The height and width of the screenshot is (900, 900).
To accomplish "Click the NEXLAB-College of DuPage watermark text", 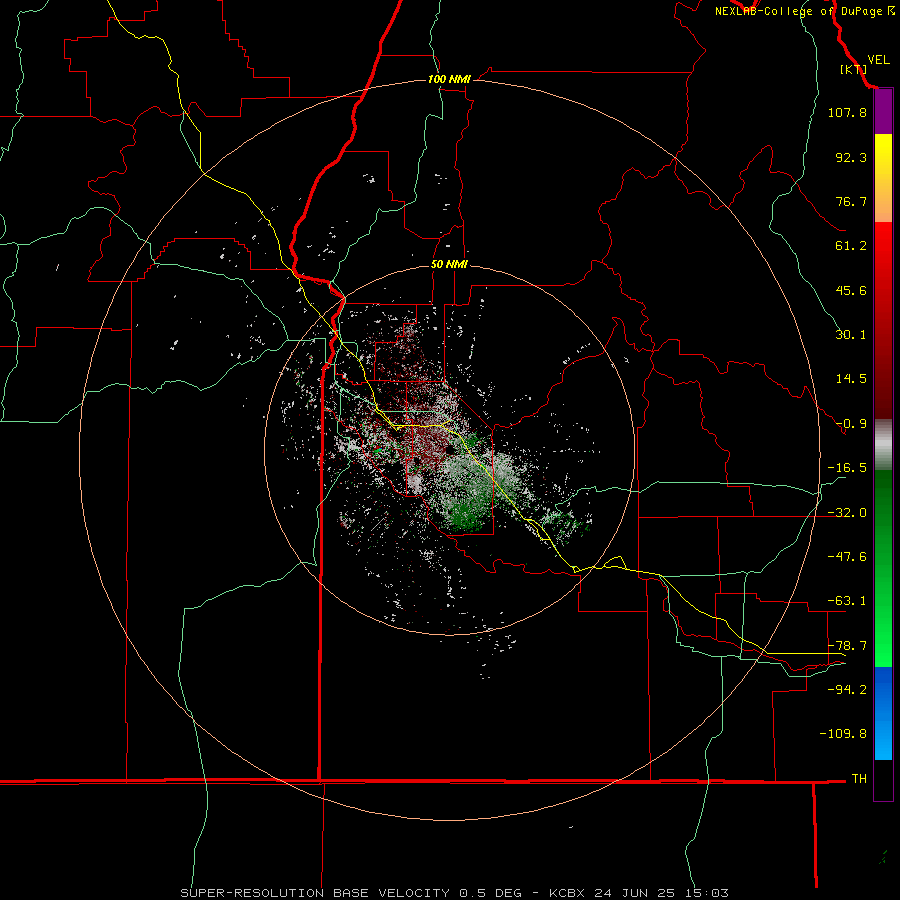I will tap(805, 11).
